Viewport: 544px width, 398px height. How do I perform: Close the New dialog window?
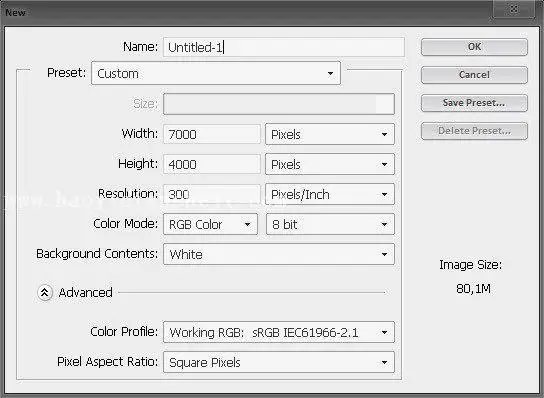(x=514, y=9)
